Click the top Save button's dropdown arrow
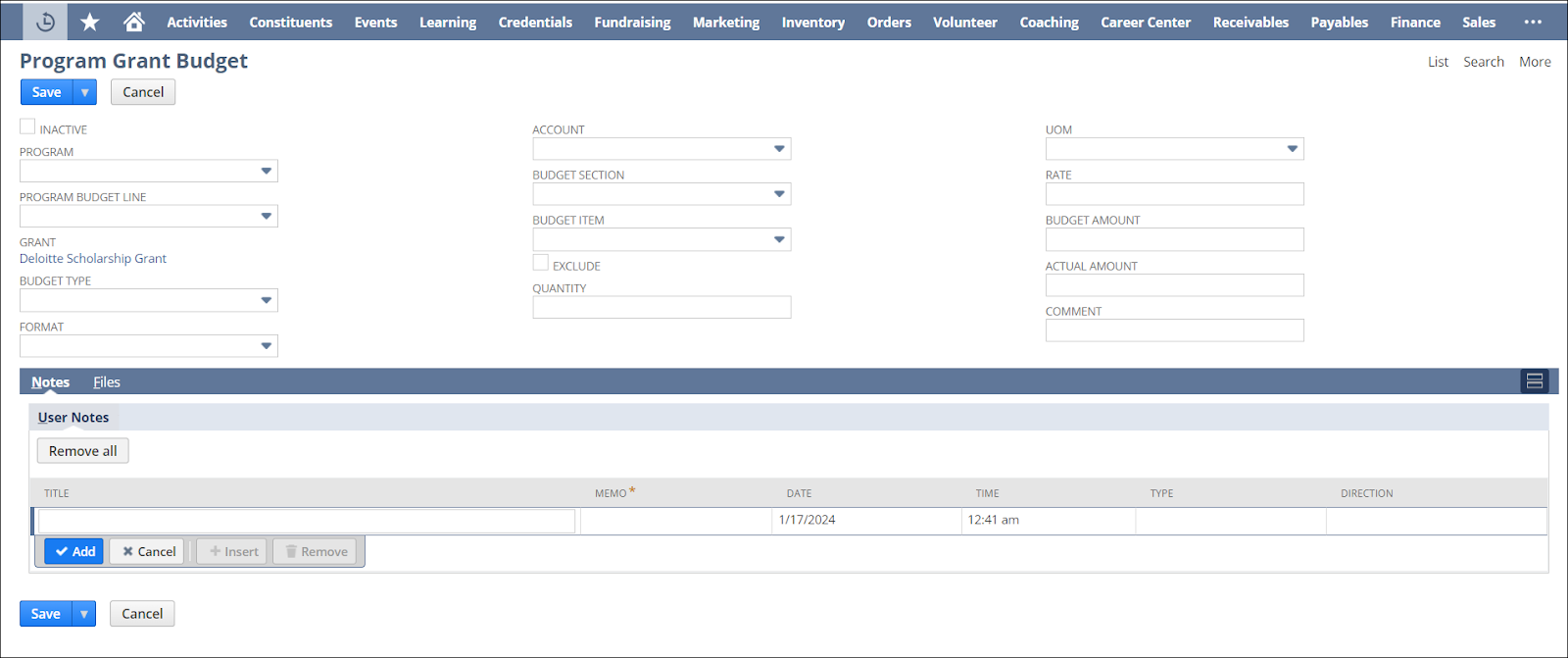 (x=85, y=92)
